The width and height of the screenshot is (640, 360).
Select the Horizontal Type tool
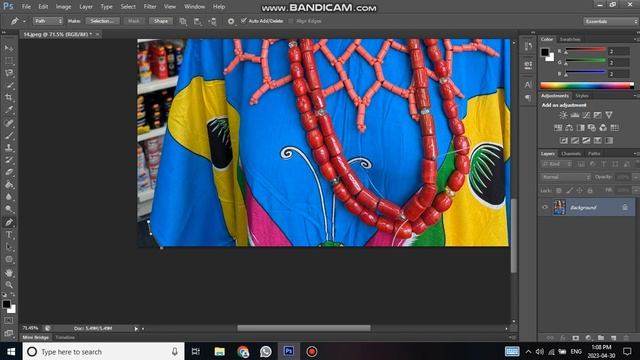click(x=9, y=235)
